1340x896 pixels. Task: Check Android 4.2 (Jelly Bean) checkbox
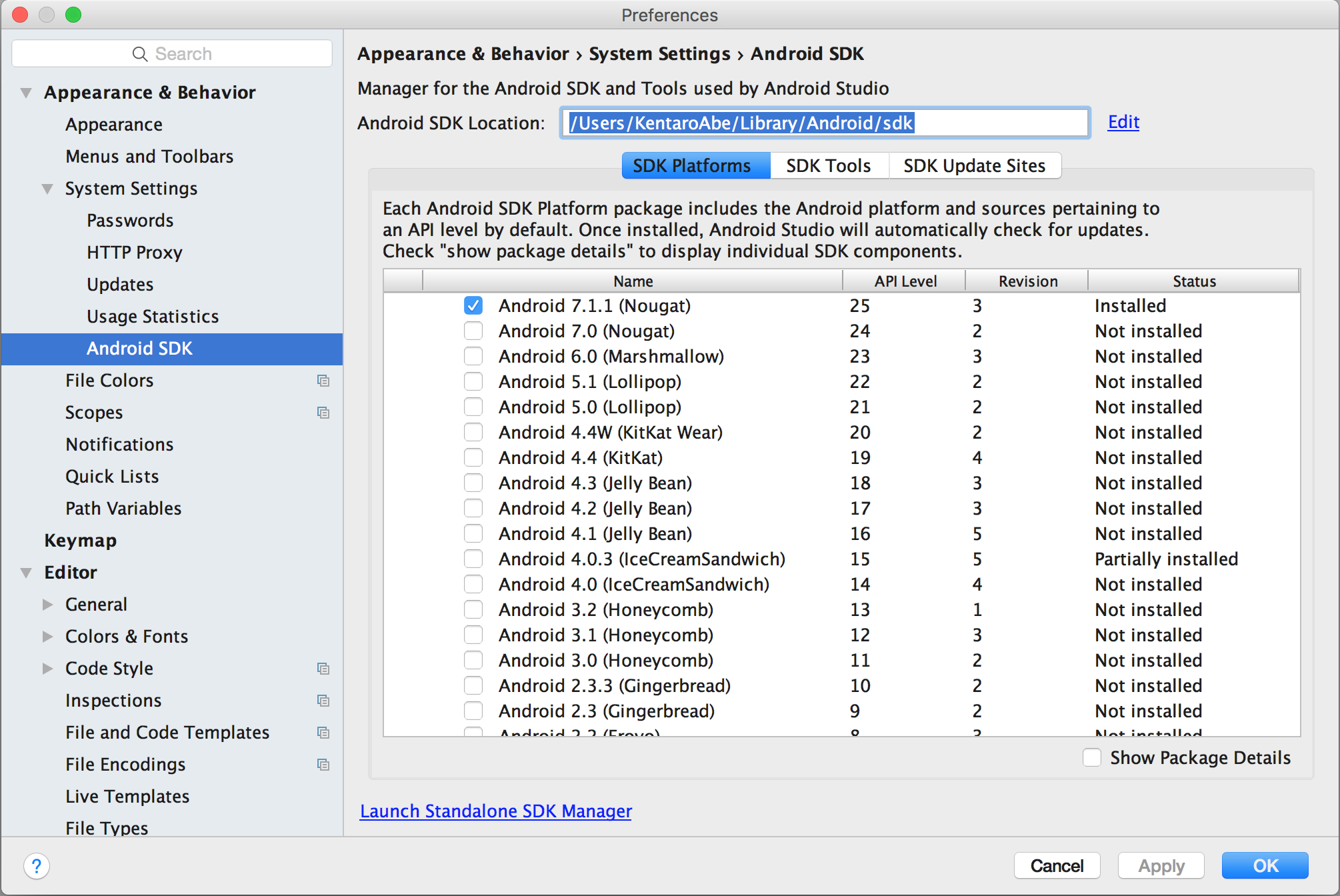click(473, 508)
